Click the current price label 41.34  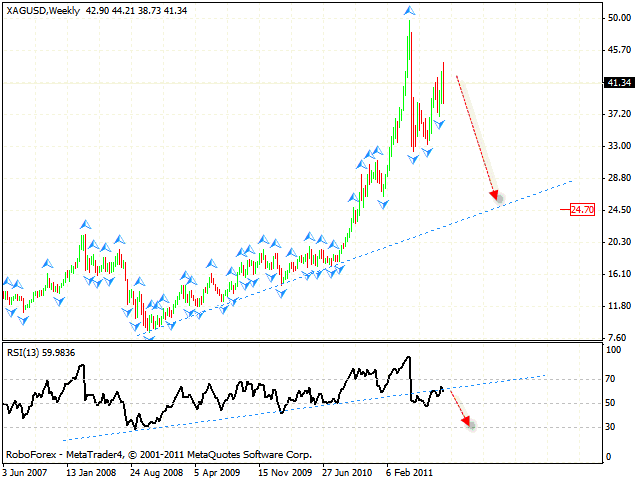(617, 84)
